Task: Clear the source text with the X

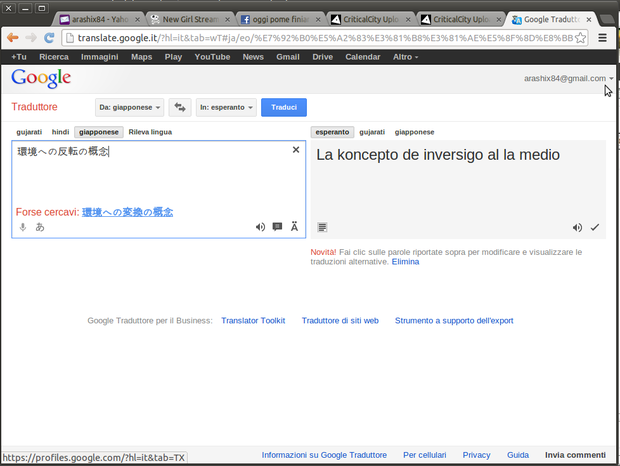Action: tap(296, 149)
